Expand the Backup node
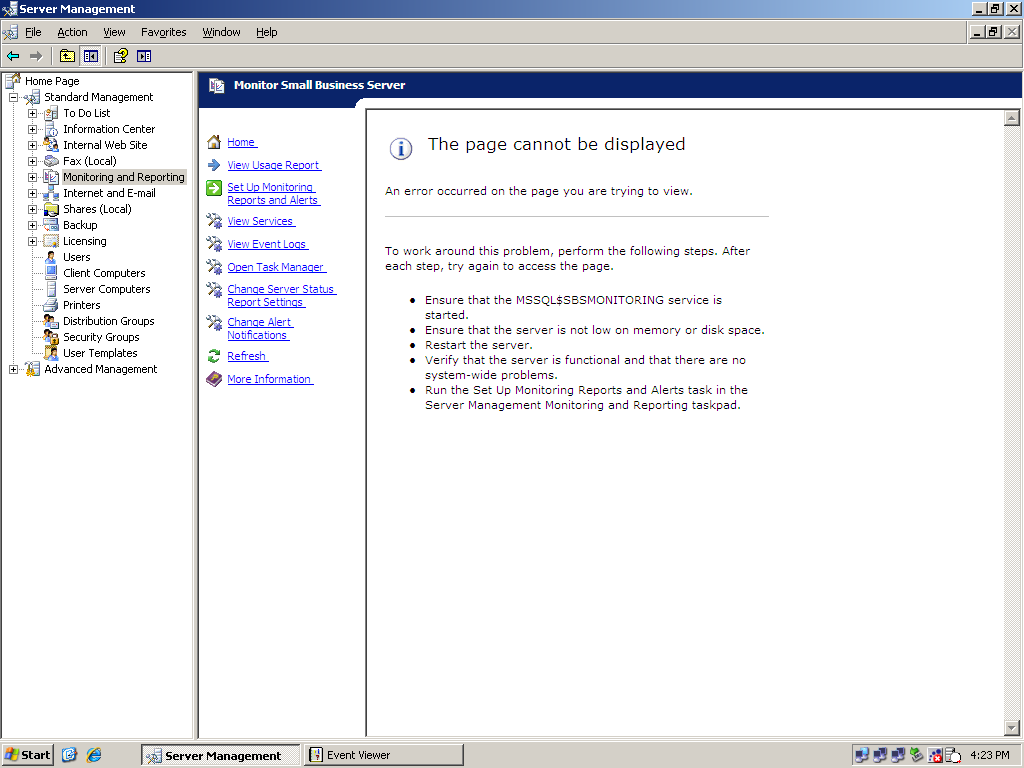 [32, 225]
